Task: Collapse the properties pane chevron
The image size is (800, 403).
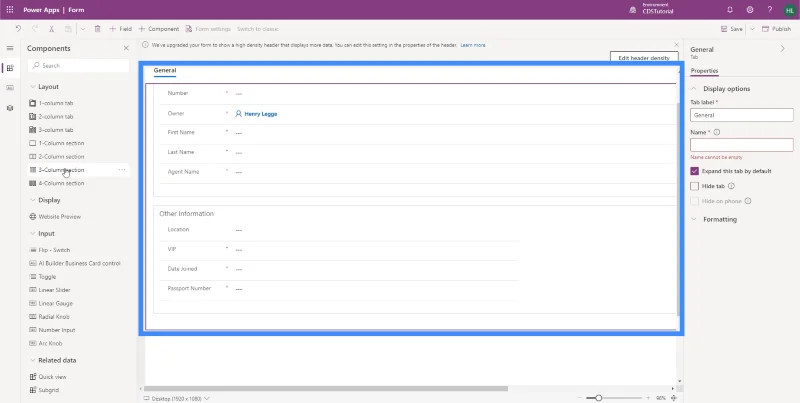Action: point(783,48)
